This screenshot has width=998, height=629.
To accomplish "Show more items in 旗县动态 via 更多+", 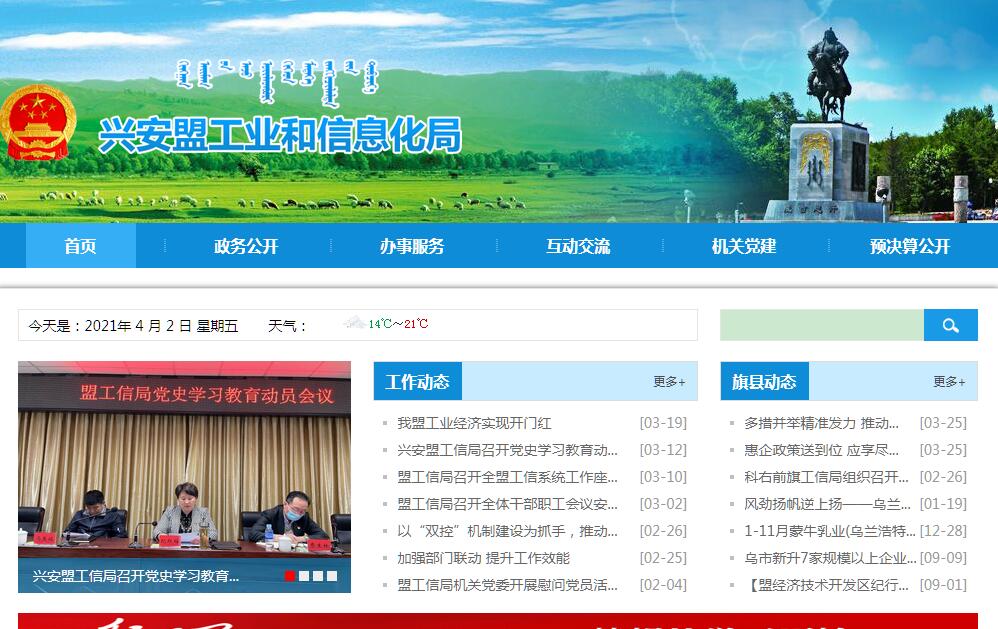I will click(949, 381).
